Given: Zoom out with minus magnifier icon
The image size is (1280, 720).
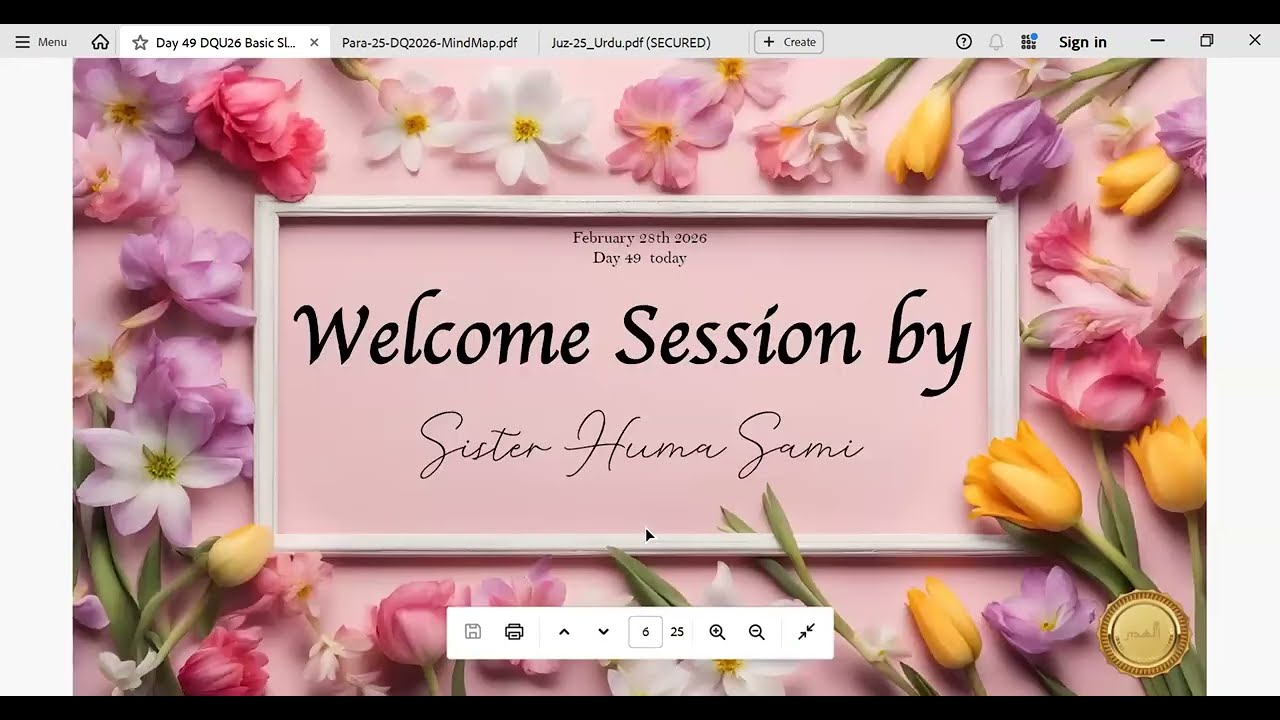Looking at the screenshot, I should [x=757, y=632].
